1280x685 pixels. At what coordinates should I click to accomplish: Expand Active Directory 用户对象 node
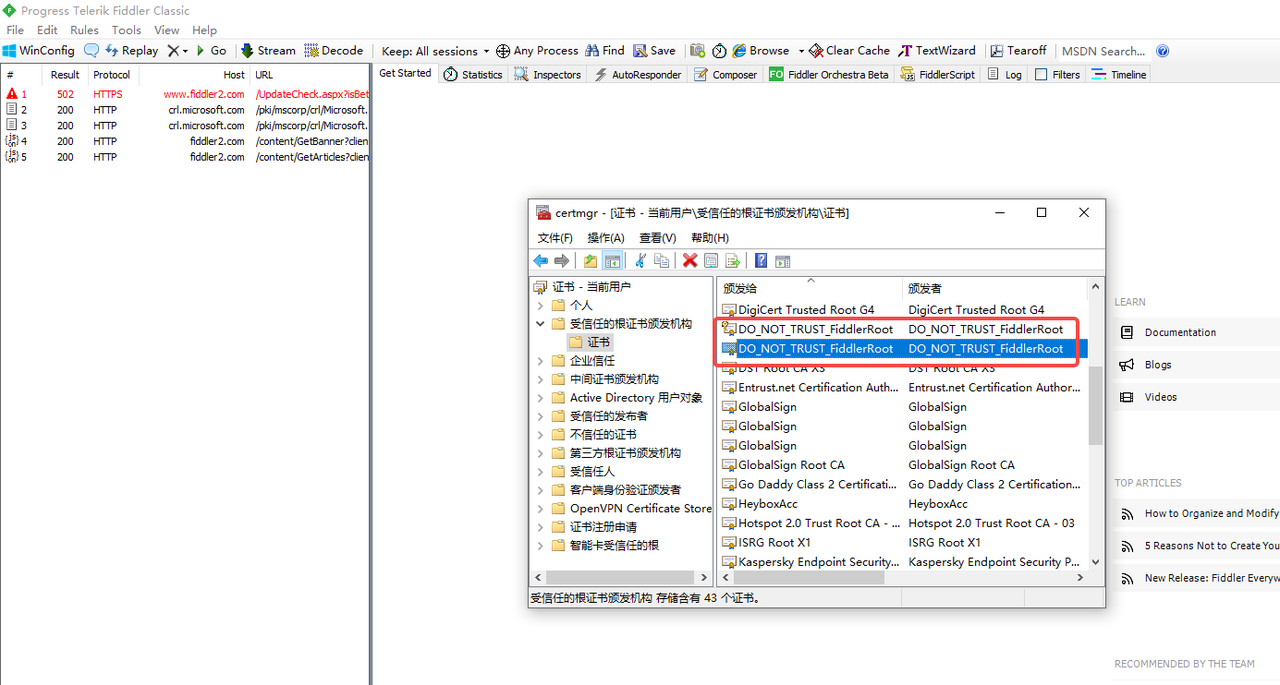tap(541, 398)
